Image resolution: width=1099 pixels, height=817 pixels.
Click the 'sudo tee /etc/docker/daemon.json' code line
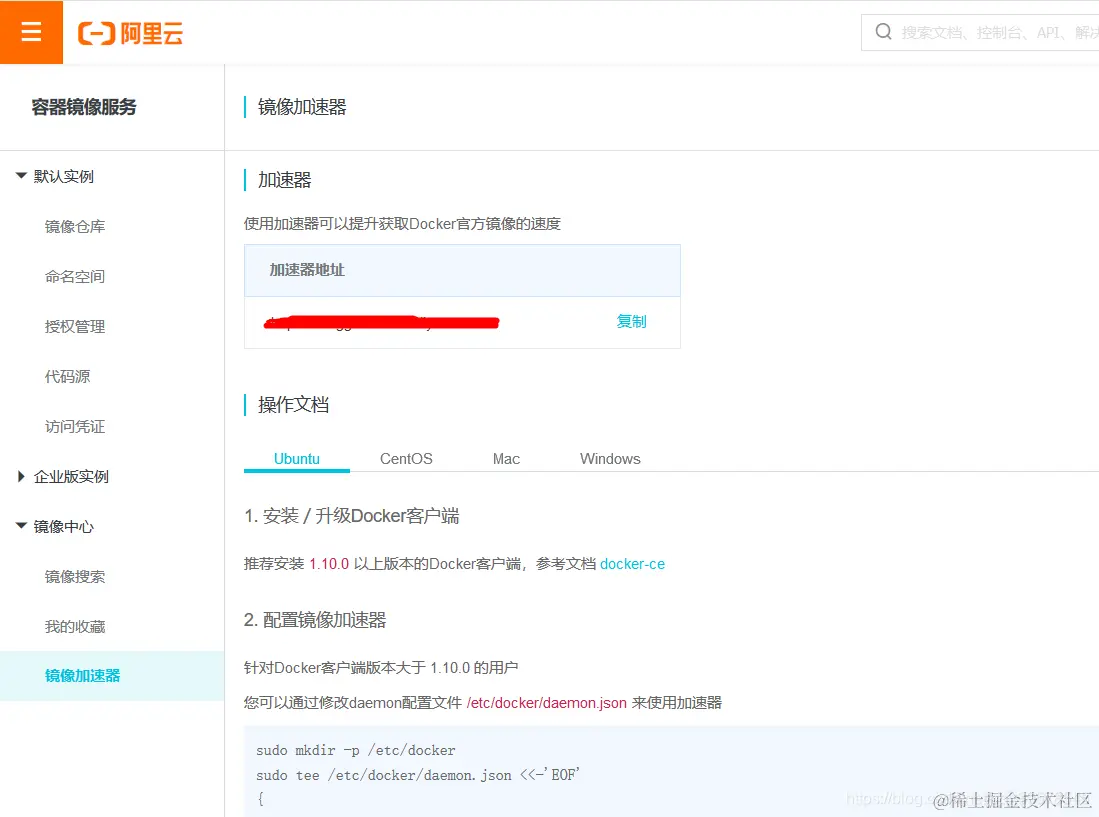point(418,775)
